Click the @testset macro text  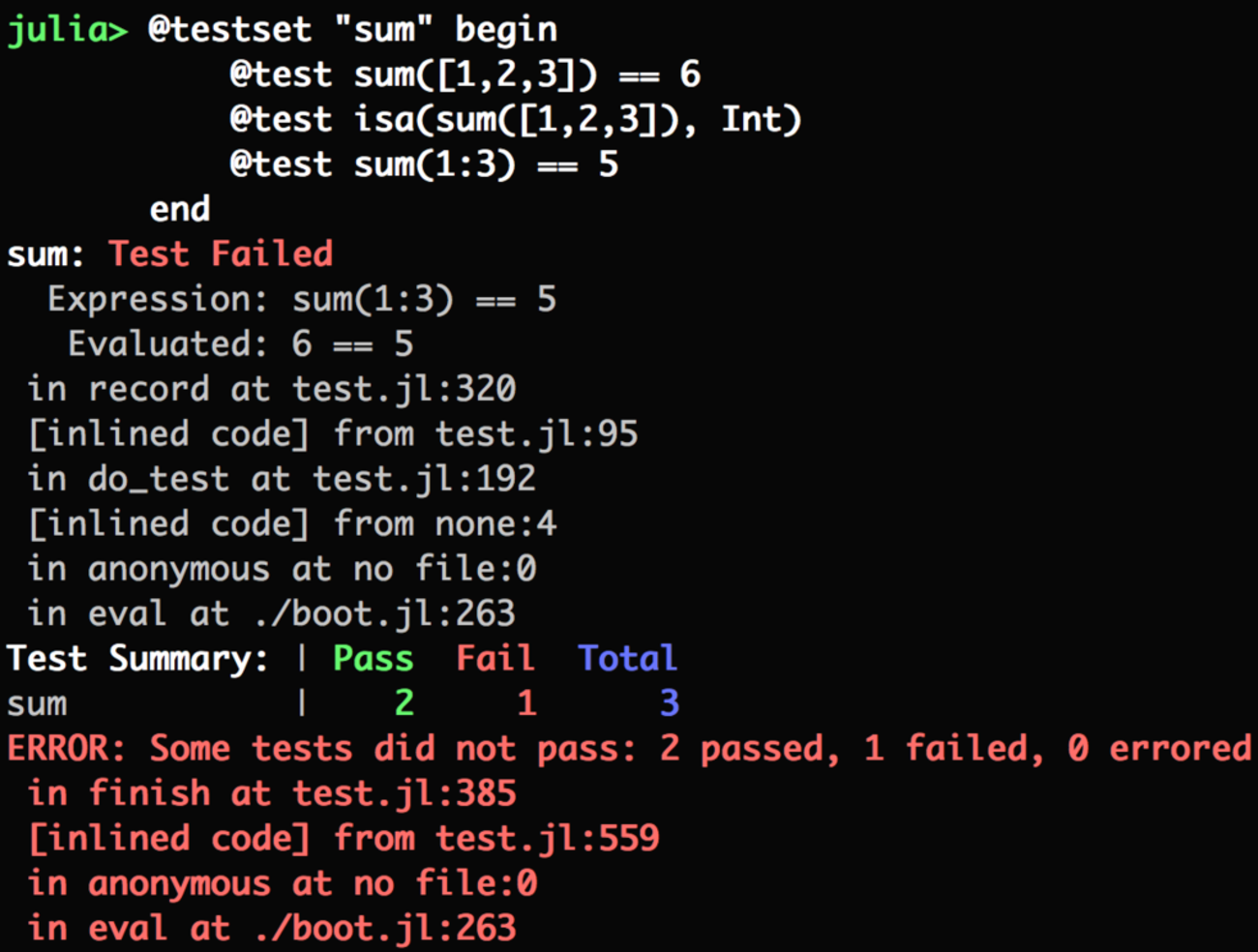[230, 30]
